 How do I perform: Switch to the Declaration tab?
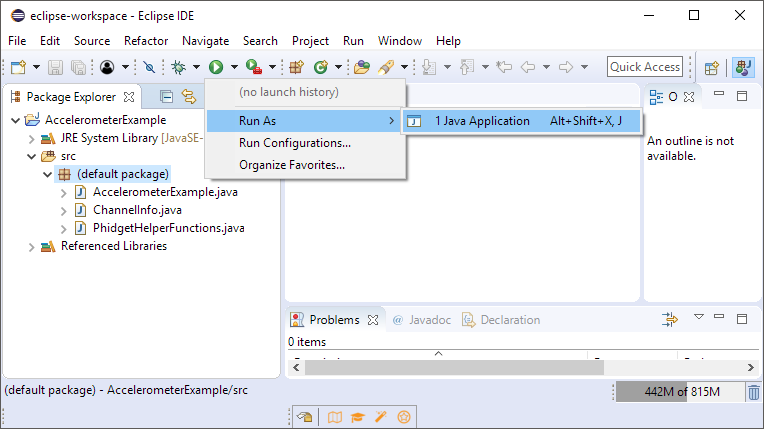point(501,320)
